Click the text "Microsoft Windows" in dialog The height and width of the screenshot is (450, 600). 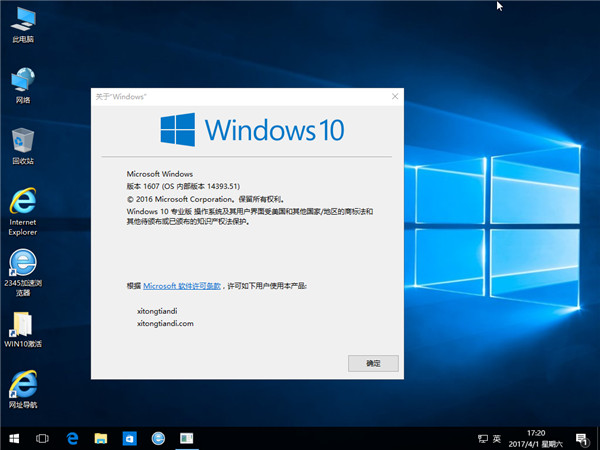pyautogui.click(x=160, y=174)
